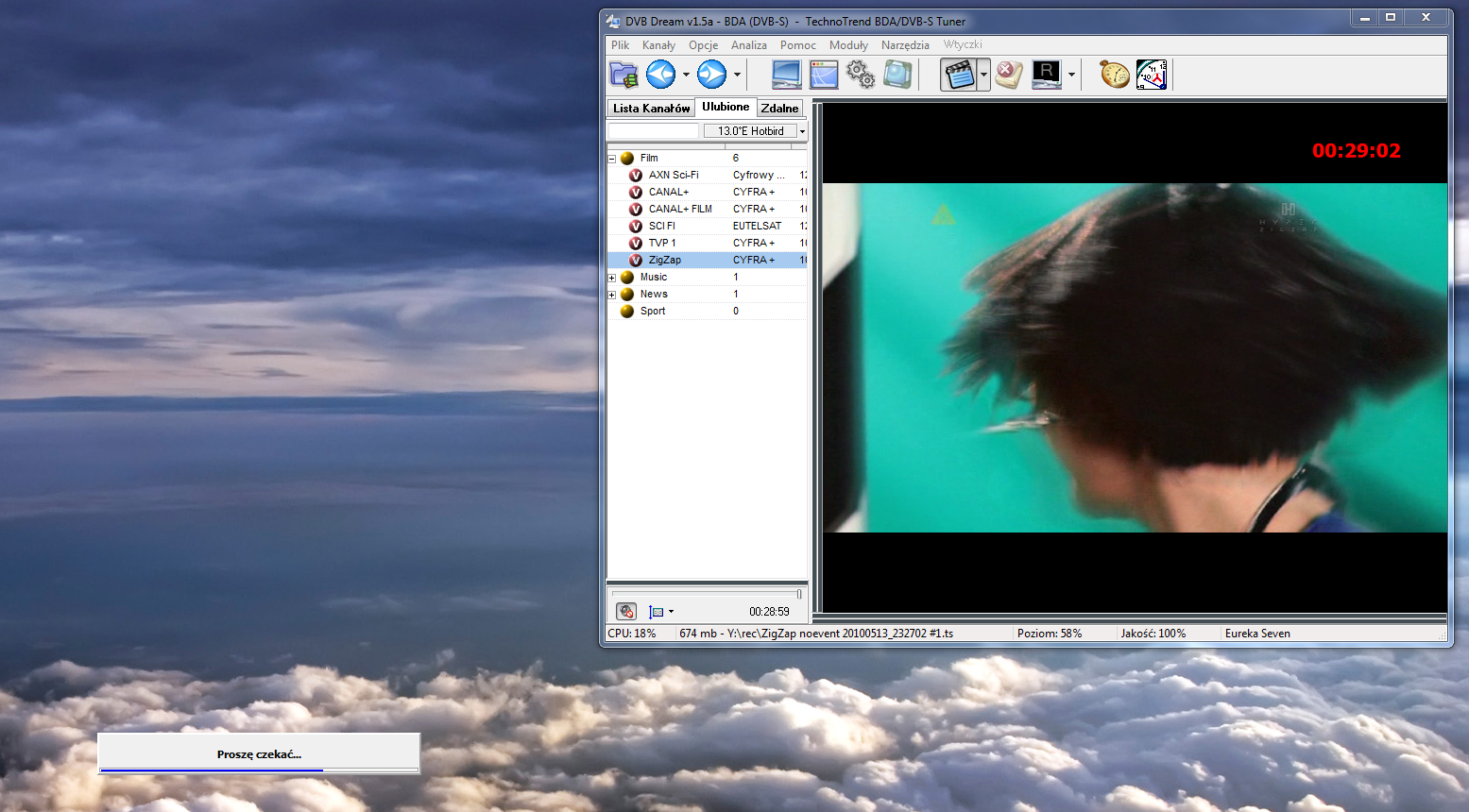The image size is (1469, 812).
Task: Click the News category yellow ball icon
Action: point(627,294)
